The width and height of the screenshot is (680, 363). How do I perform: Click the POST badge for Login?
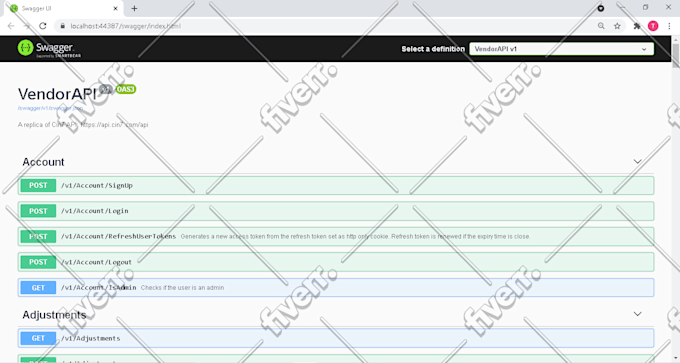(38, 211)
